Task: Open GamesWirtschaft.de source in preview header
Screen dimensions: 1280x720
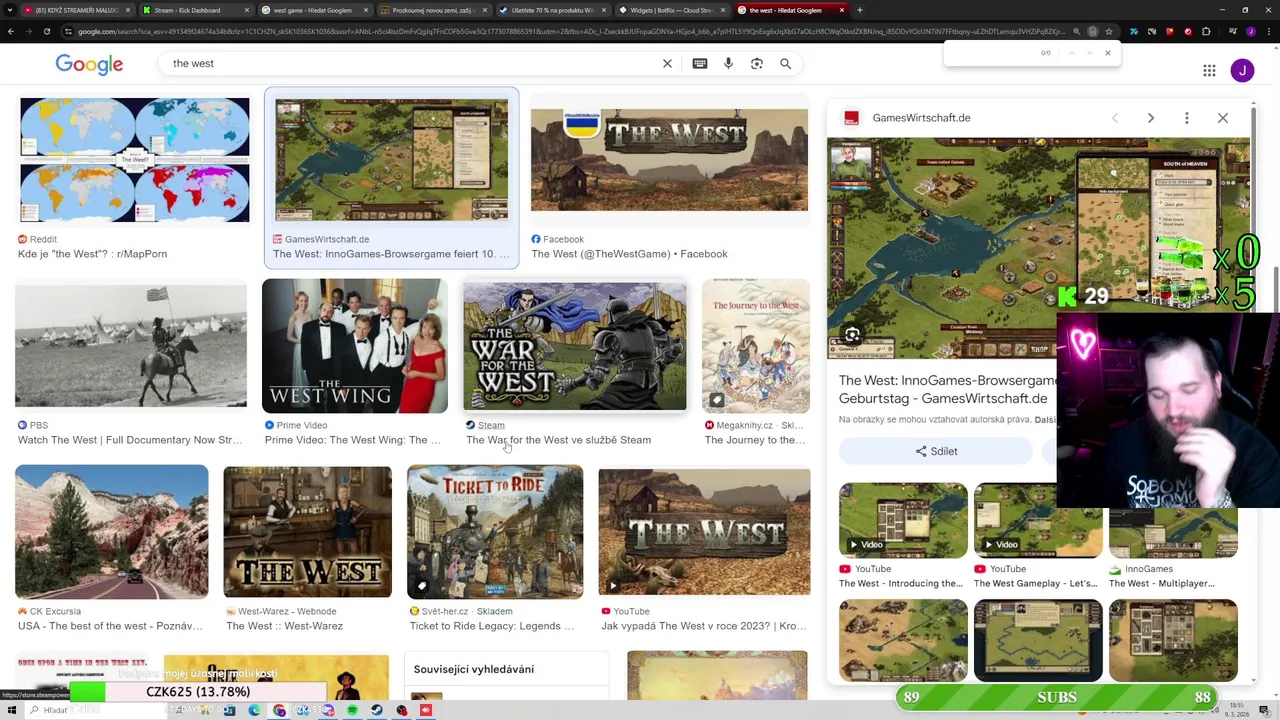Action: [x=921, y=118]
